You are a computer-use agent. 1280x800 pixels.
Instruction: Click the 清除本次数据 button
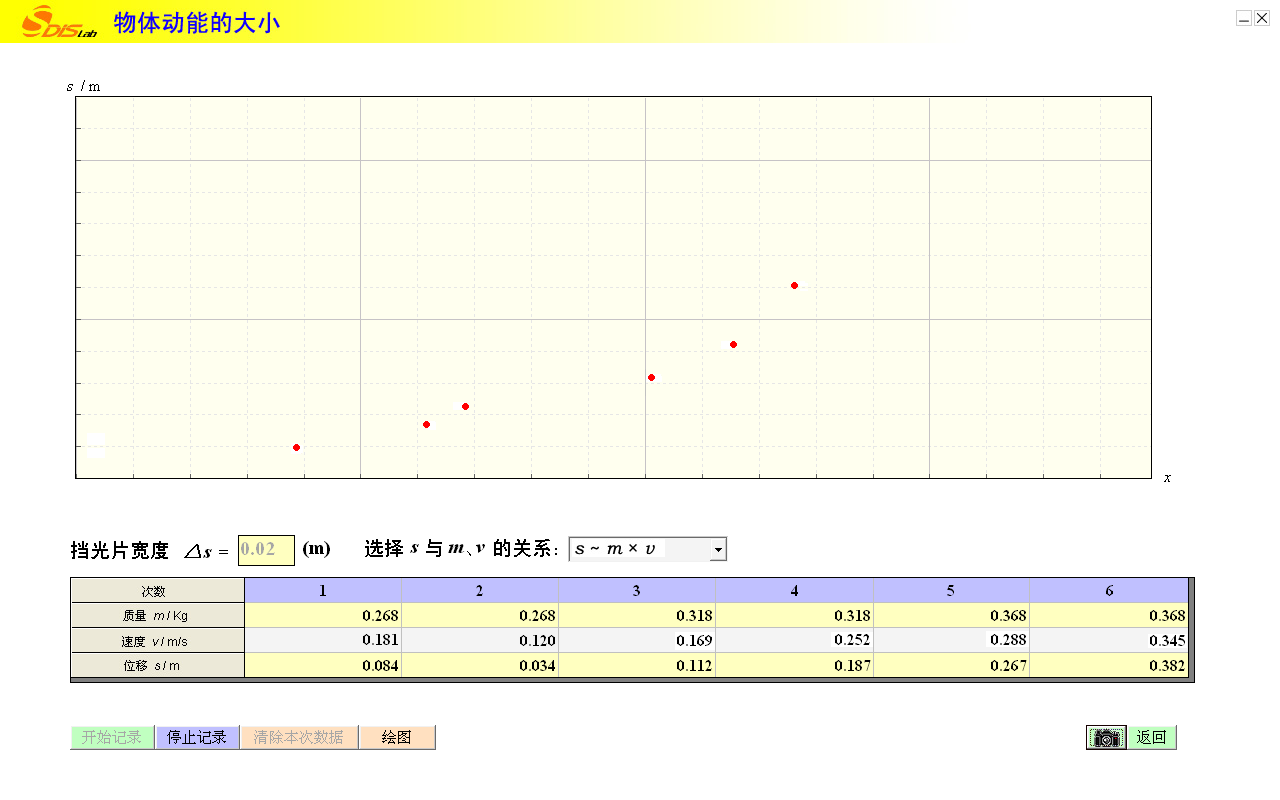pos(299,738)
